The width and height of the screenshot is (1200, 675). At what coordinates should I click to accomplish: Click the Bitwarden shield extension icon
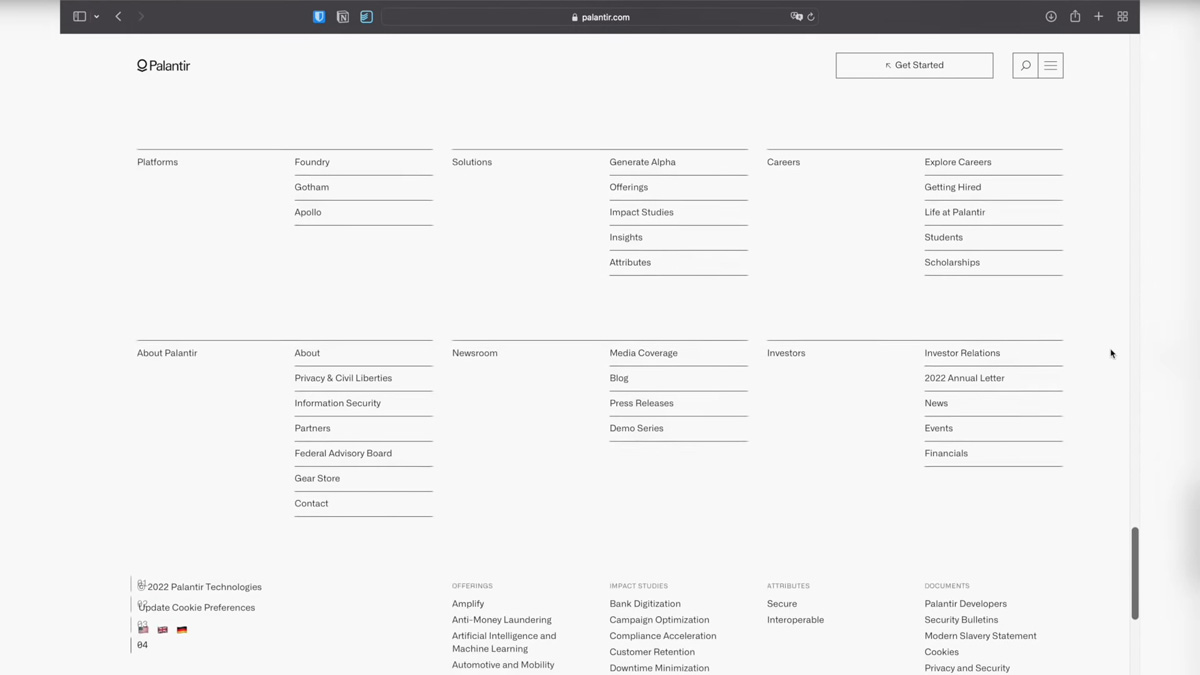tap(319, 16)
